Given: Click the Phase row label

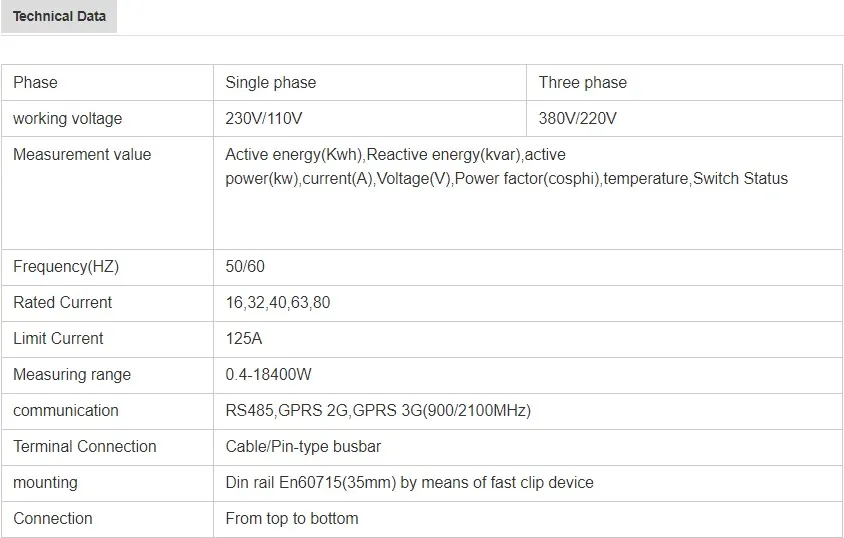Looking at the screenshot, I should (35, 83).
